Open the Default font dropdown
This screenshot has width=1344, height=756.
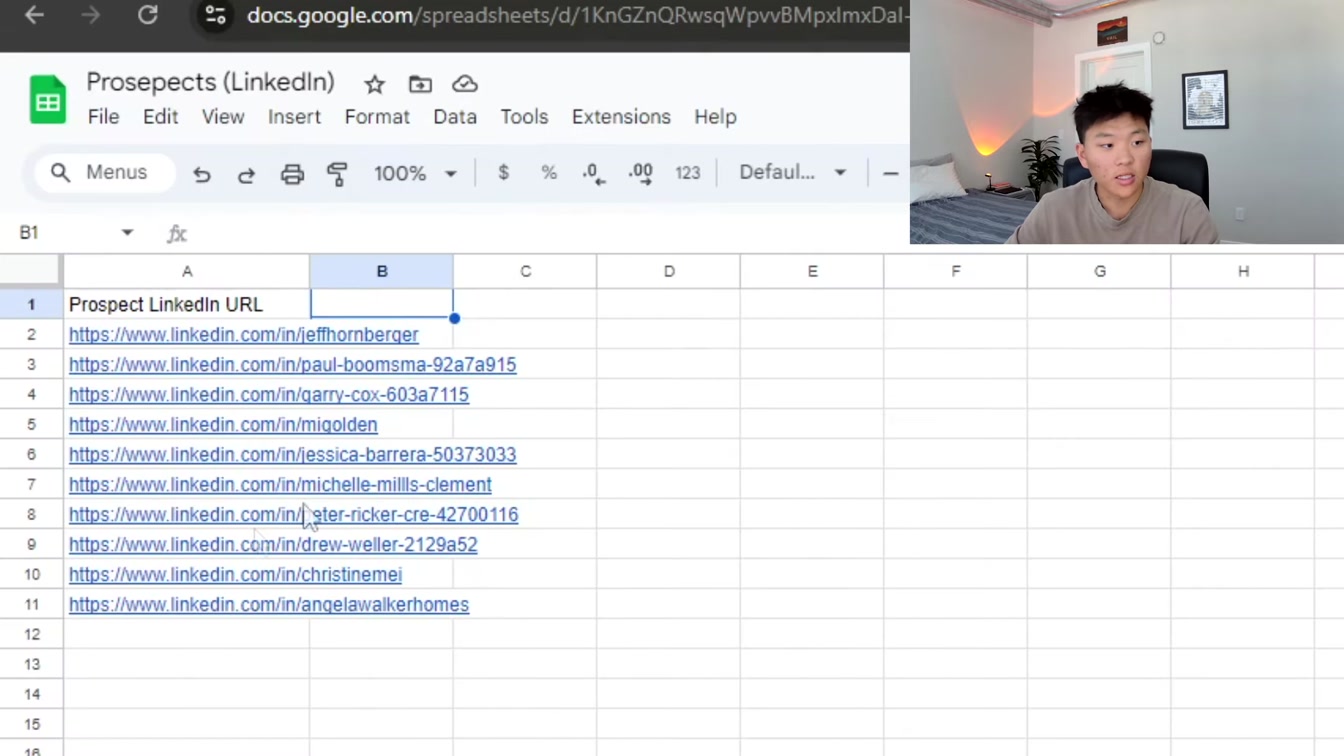792,173
